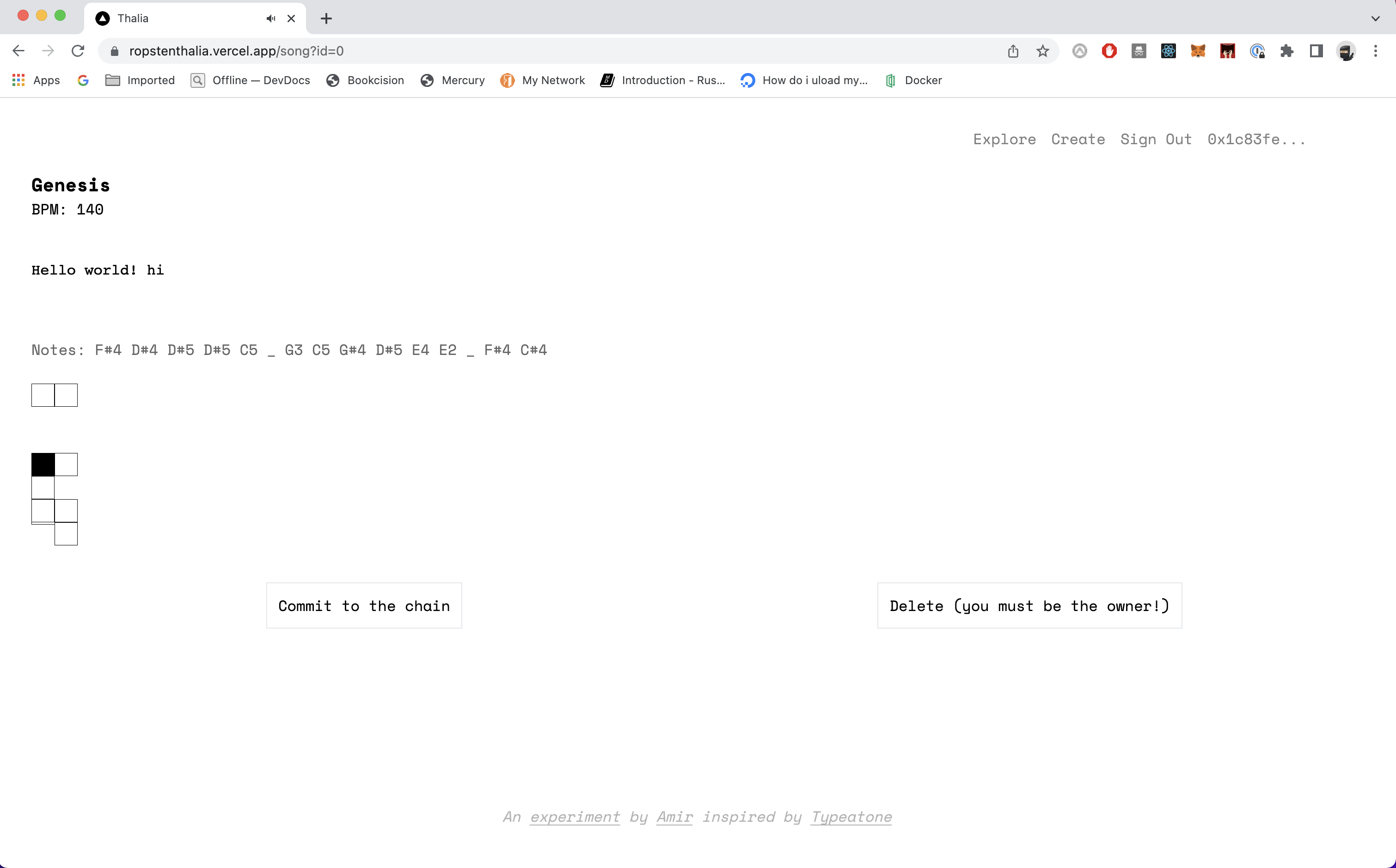Follow the Typeatone footer link
The height and width of the screenshot is (868, 1396).
tap(851, 817)
